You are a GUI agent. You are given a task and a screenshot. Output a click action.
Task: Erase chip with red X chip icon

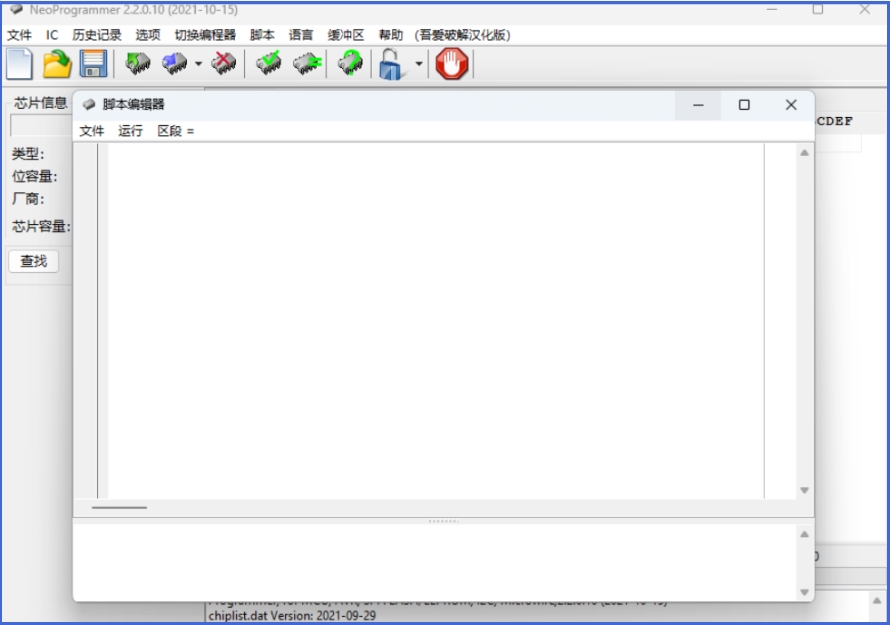point(224,64)
